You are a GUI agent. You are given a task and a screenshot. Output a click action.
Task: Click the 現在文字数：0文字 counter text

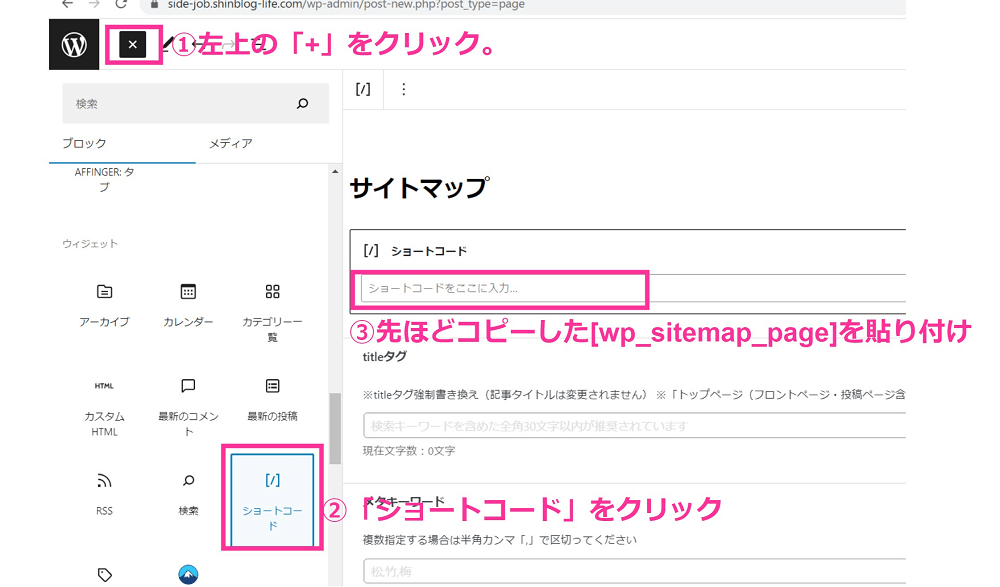[409, 451]
